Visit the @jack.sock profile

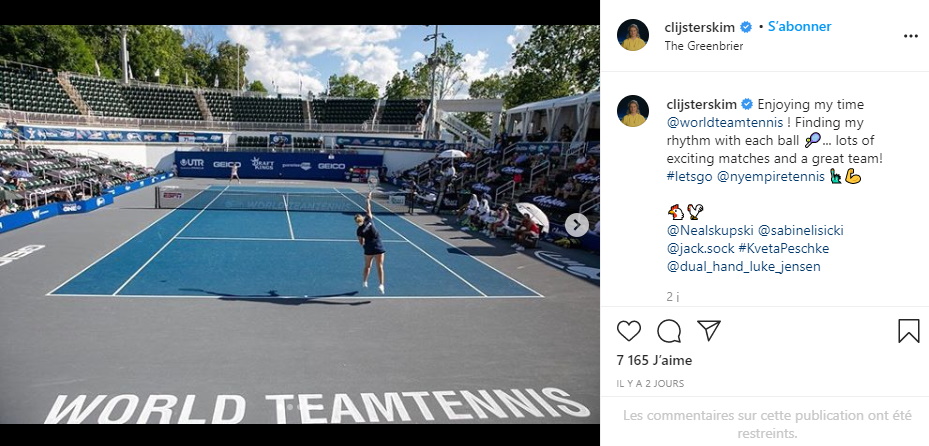(x=700, y=248)
